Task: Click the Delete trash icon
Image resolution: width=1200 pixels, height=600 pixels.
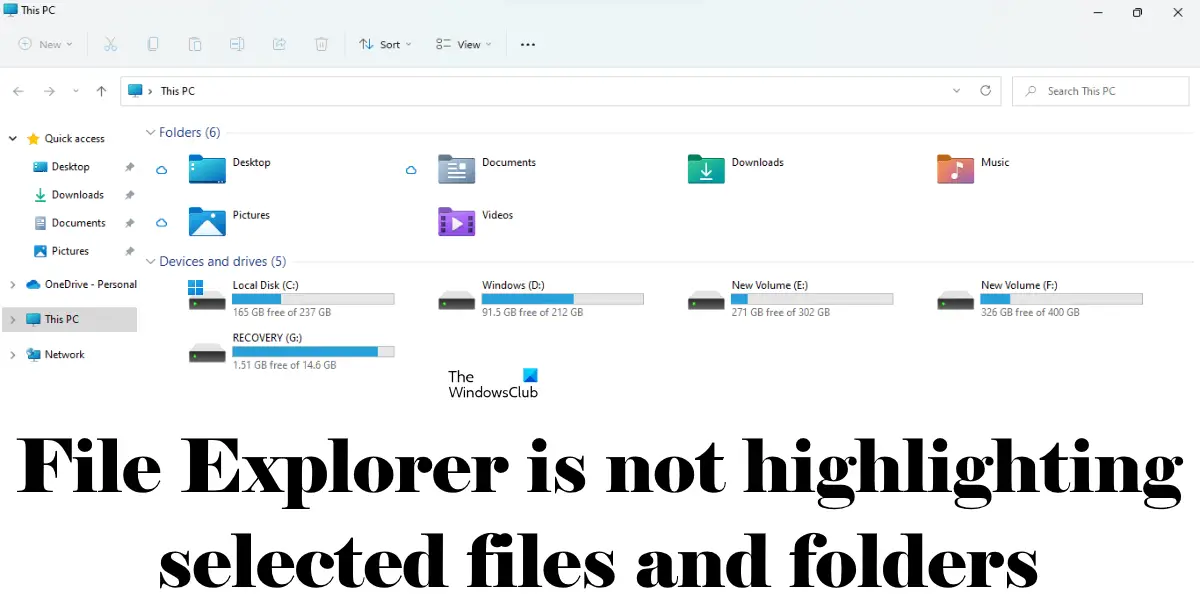Action: (321, 44)
